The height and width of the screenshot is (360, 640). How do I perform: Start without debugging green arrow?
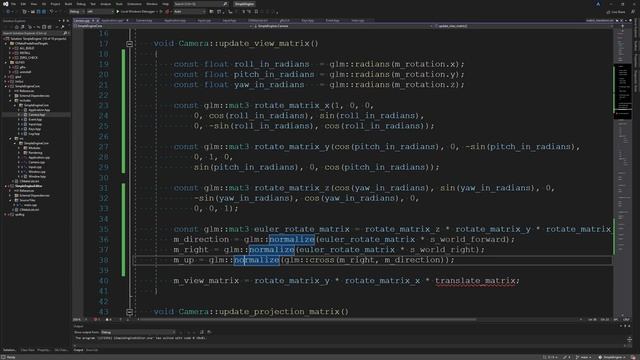[161, 11]
